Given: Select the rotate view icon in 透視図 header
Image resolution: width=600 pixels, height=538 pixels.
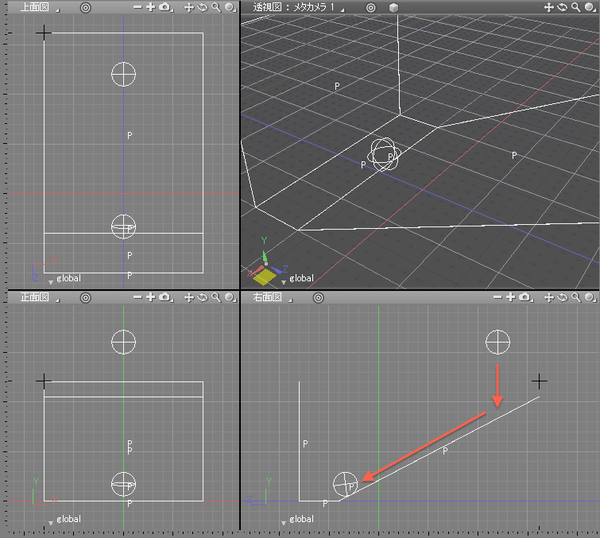Looking at the screenshot, I should 562,7.
